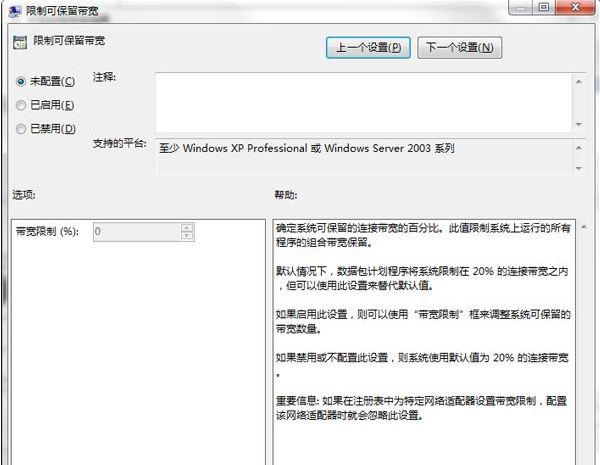Click the help panel scroll up arrow
Screen dimensions: 600x465
[584, 227]
